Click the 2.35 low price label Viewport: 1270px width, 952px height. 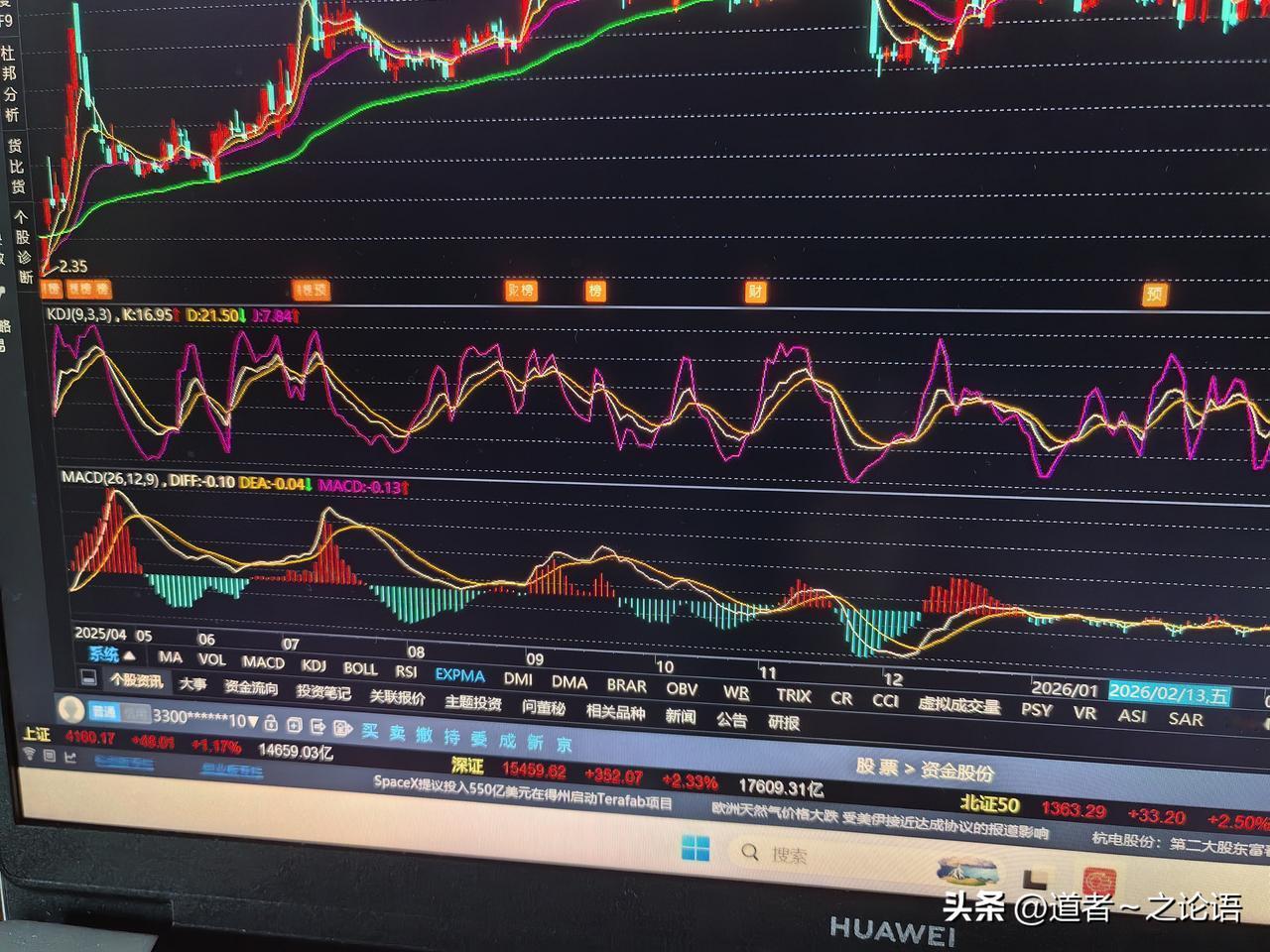[x=72, y=266]
